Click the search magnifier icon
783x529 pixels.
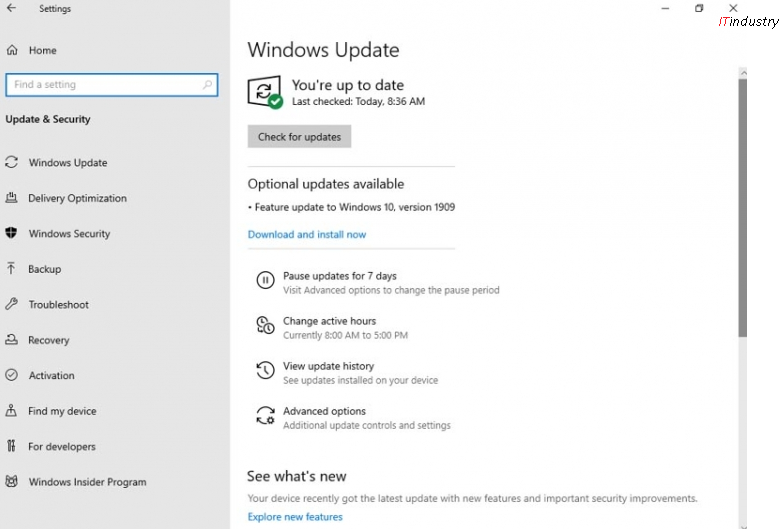pyautogui.click(x=207, y=84)
